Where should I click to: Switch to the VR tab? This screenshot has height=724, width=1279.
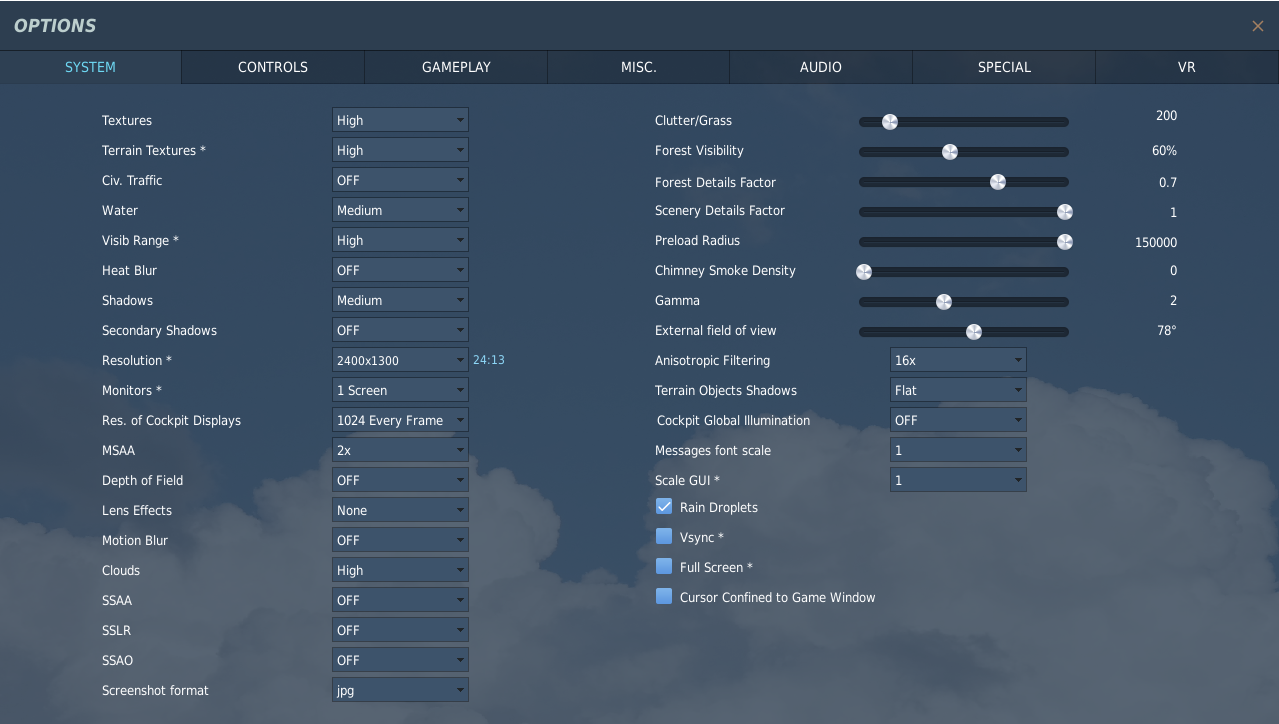(x=1187, y=67)
